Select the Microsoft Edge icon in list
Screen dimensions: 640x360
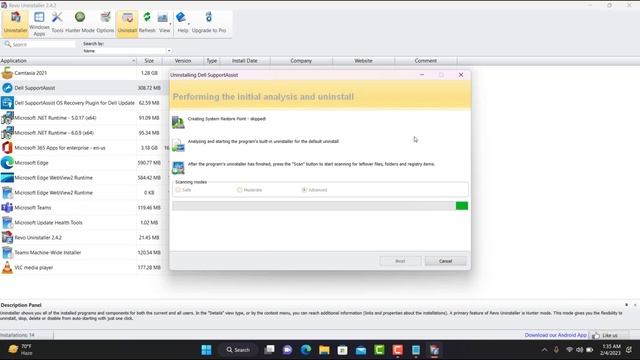point(7,162)
